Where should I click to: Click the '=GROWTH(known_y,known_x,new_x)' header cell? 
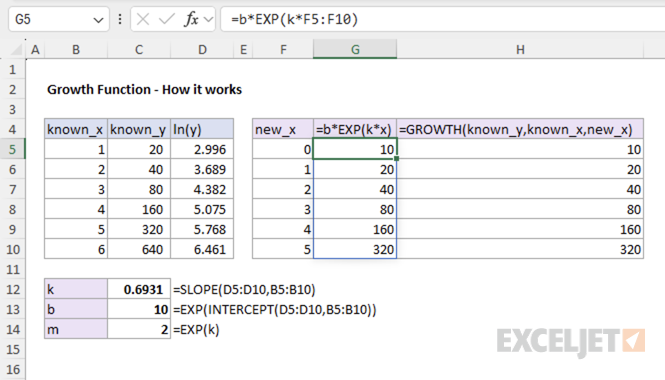(x=520, y=129)
